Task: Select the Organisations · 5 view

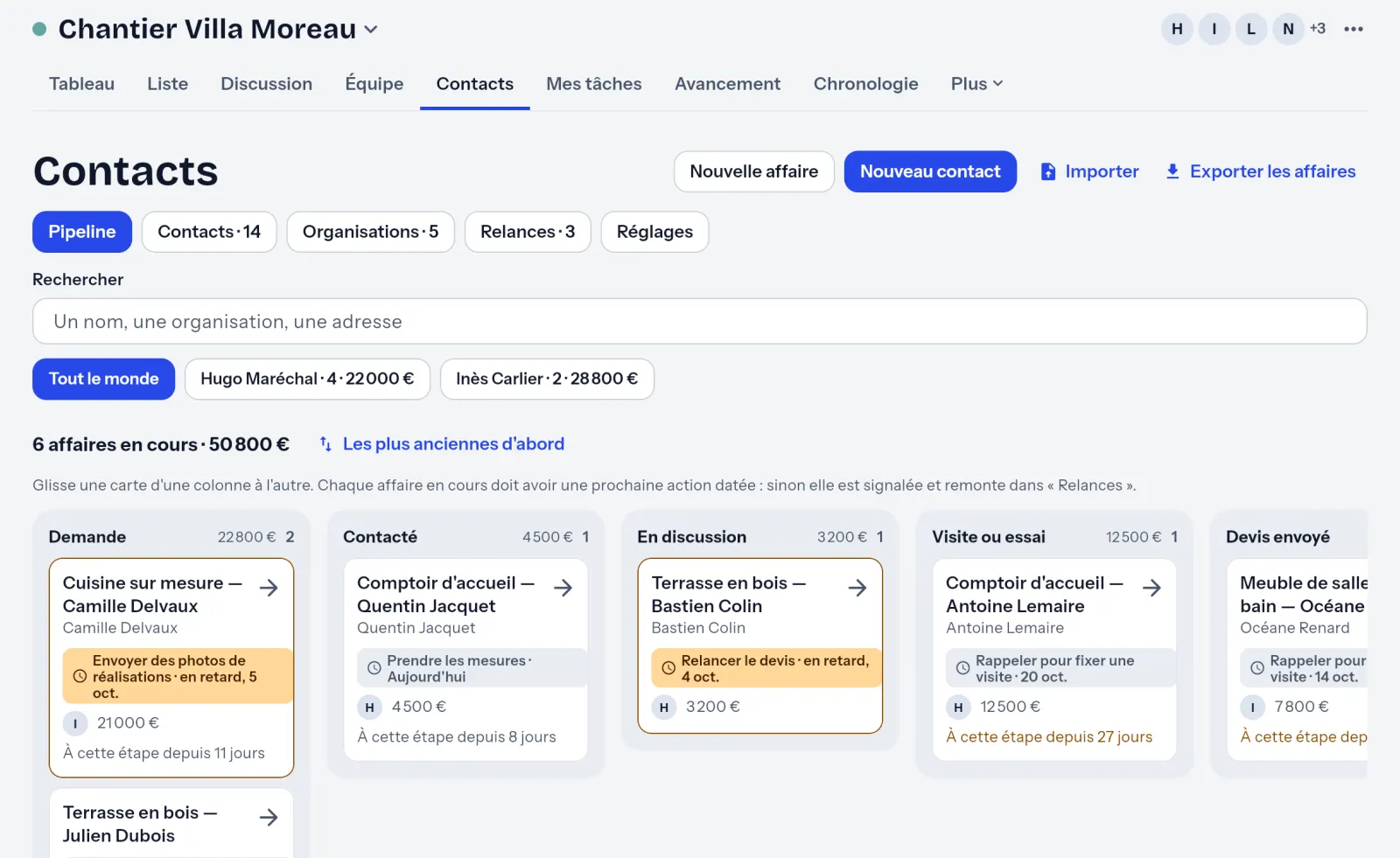Action: point(370,232)
